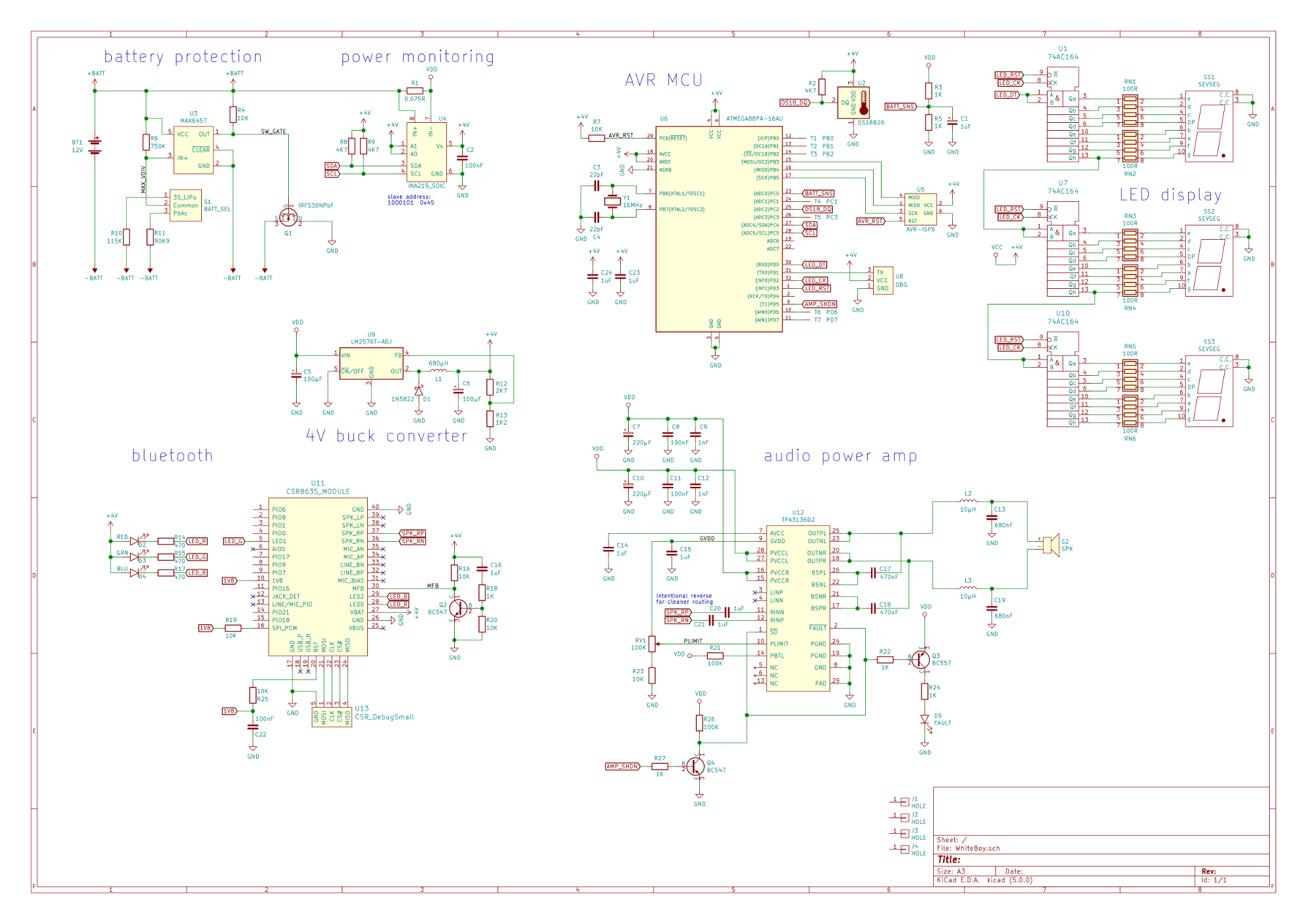Select the Y1 16MHz crystal symbol
The height and width of the screenshot is (924, 1307).
pyautogui.click(x=612, y=201)
